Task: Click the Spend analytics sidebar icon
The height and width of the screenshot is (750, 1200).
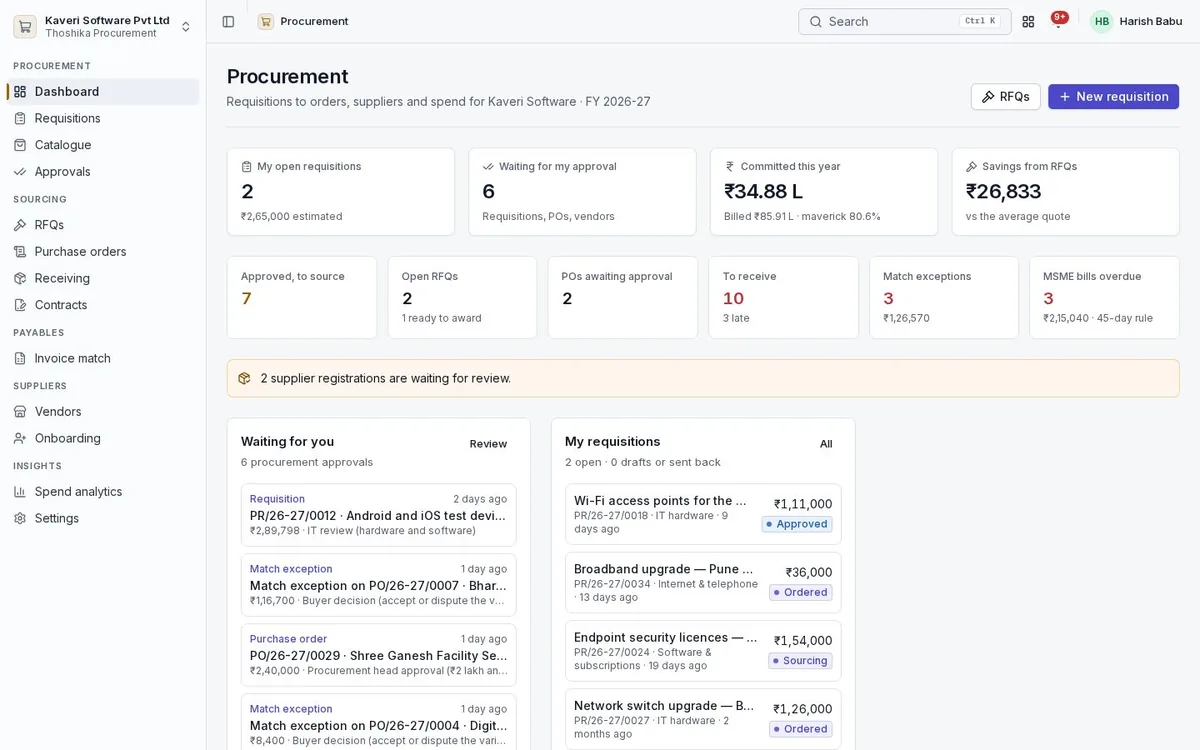Action: click(20, 492)
